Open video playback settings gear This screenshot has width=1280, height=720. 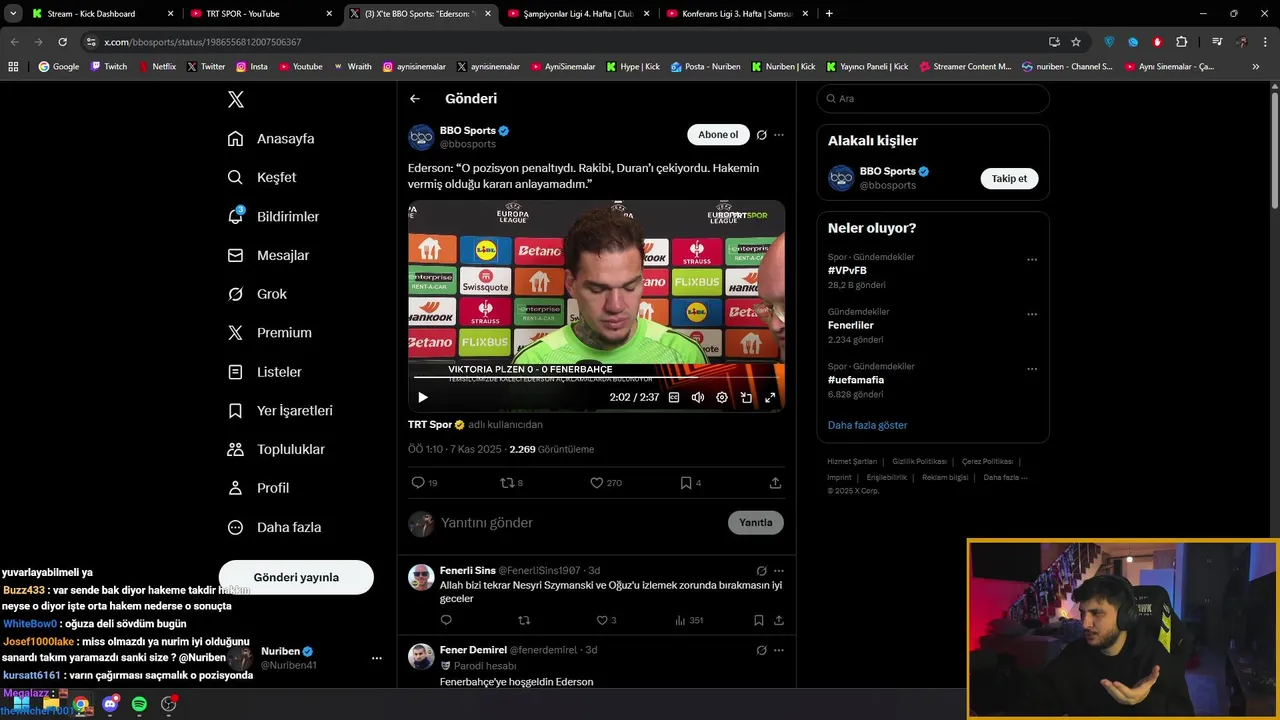click(722, 397)
